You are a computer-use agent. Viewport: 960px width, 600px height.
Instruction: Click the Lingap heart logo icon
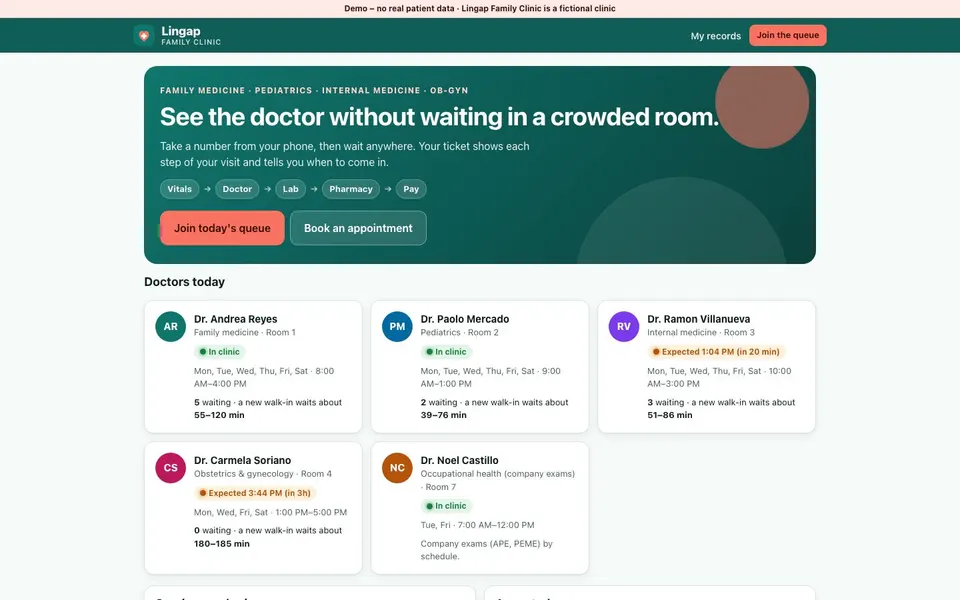coord(144,36)
